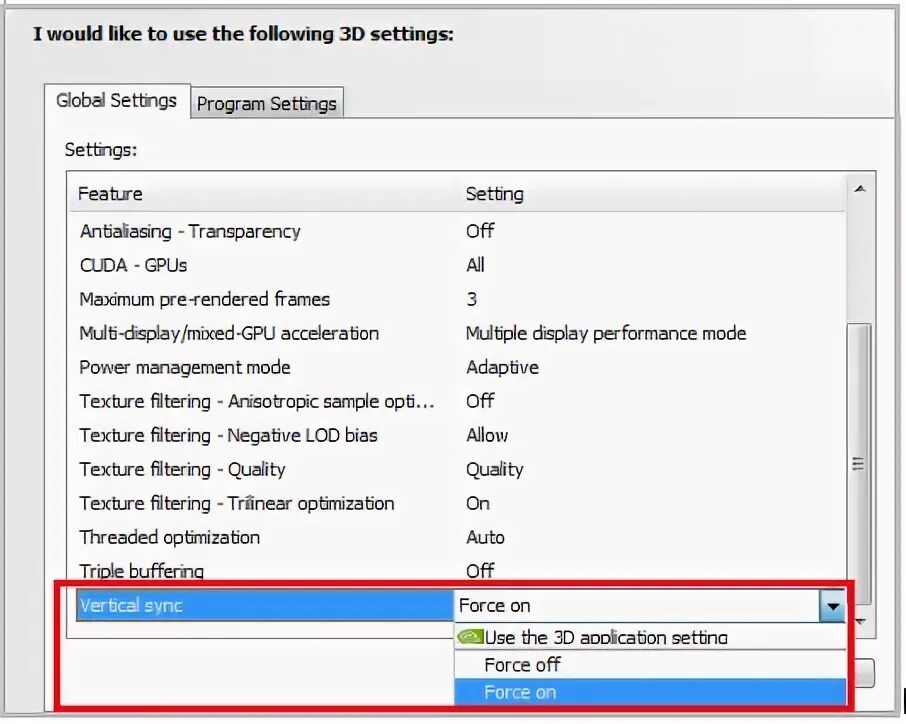Click the NVIDIA icon beside Use the 3D application setting

[x=470, y=637]
